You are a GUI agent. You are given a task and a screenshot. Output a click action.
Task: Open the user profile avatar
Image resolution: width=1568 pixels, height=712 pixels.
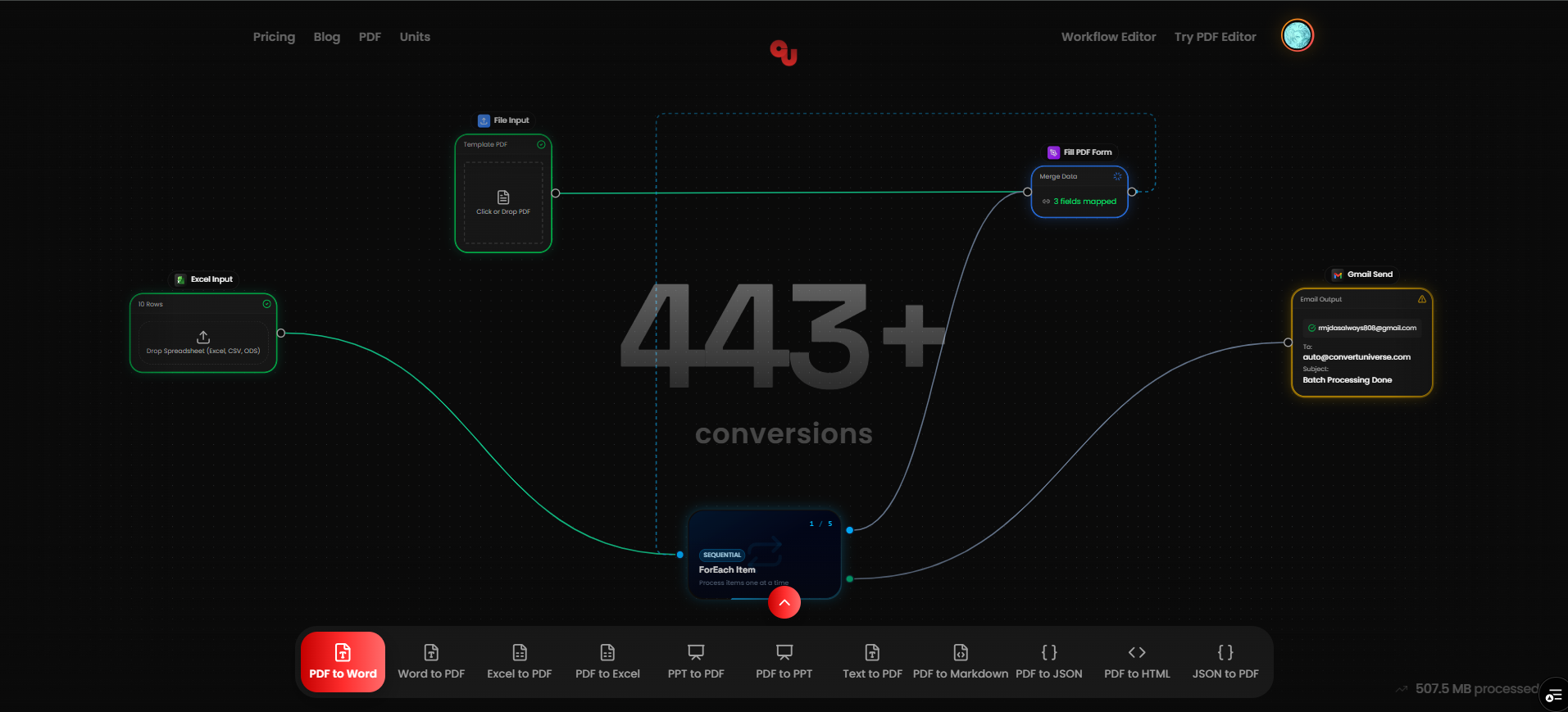(x=1297, y=35)
